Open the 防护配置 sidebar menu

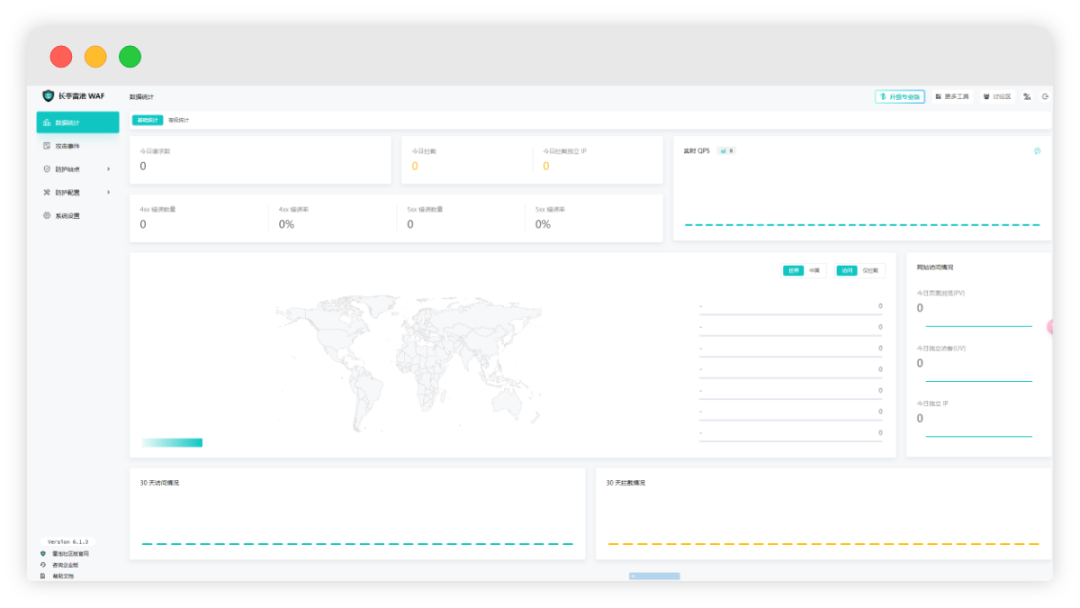pos(78,193)
